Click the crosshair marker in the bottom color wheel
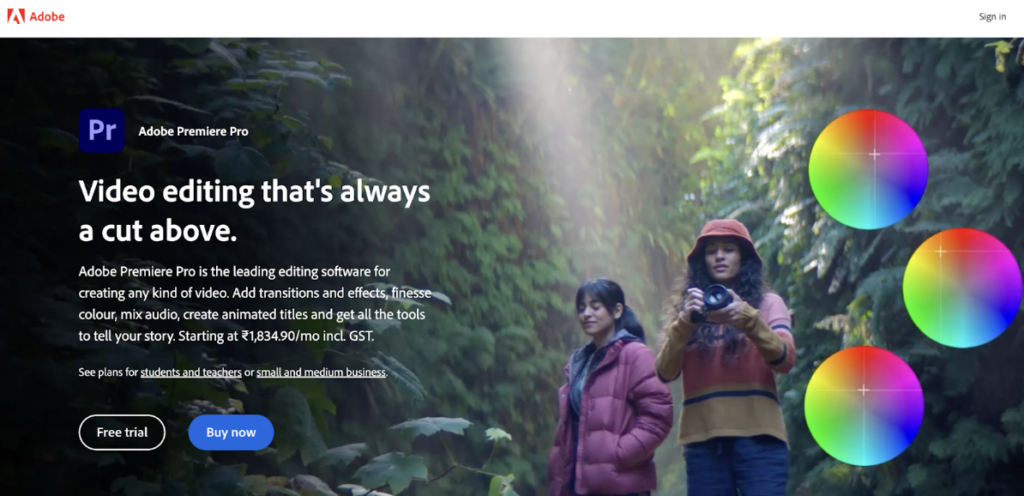This screenshot has width=1024, height=496. [x=863, y=390]
